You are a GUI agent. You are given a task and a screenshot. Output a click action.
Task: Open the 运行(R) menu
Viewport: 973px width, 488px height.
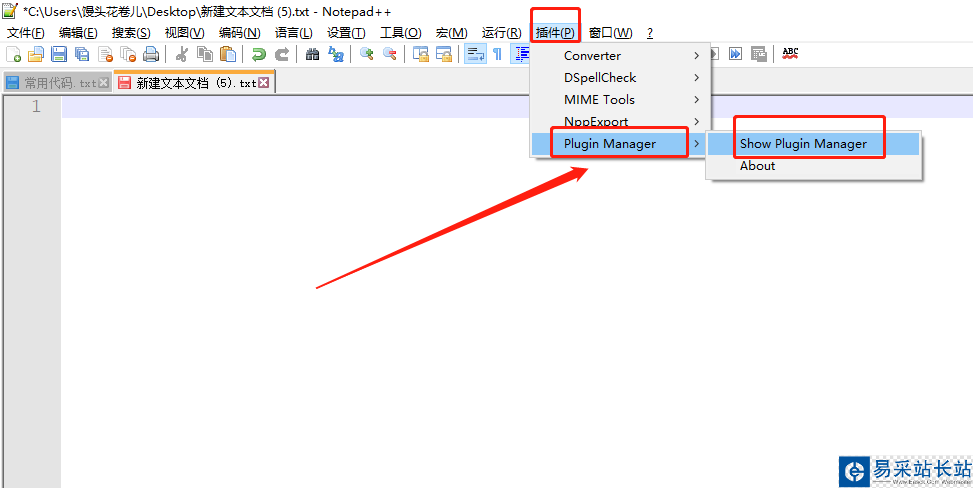(501, 33)
